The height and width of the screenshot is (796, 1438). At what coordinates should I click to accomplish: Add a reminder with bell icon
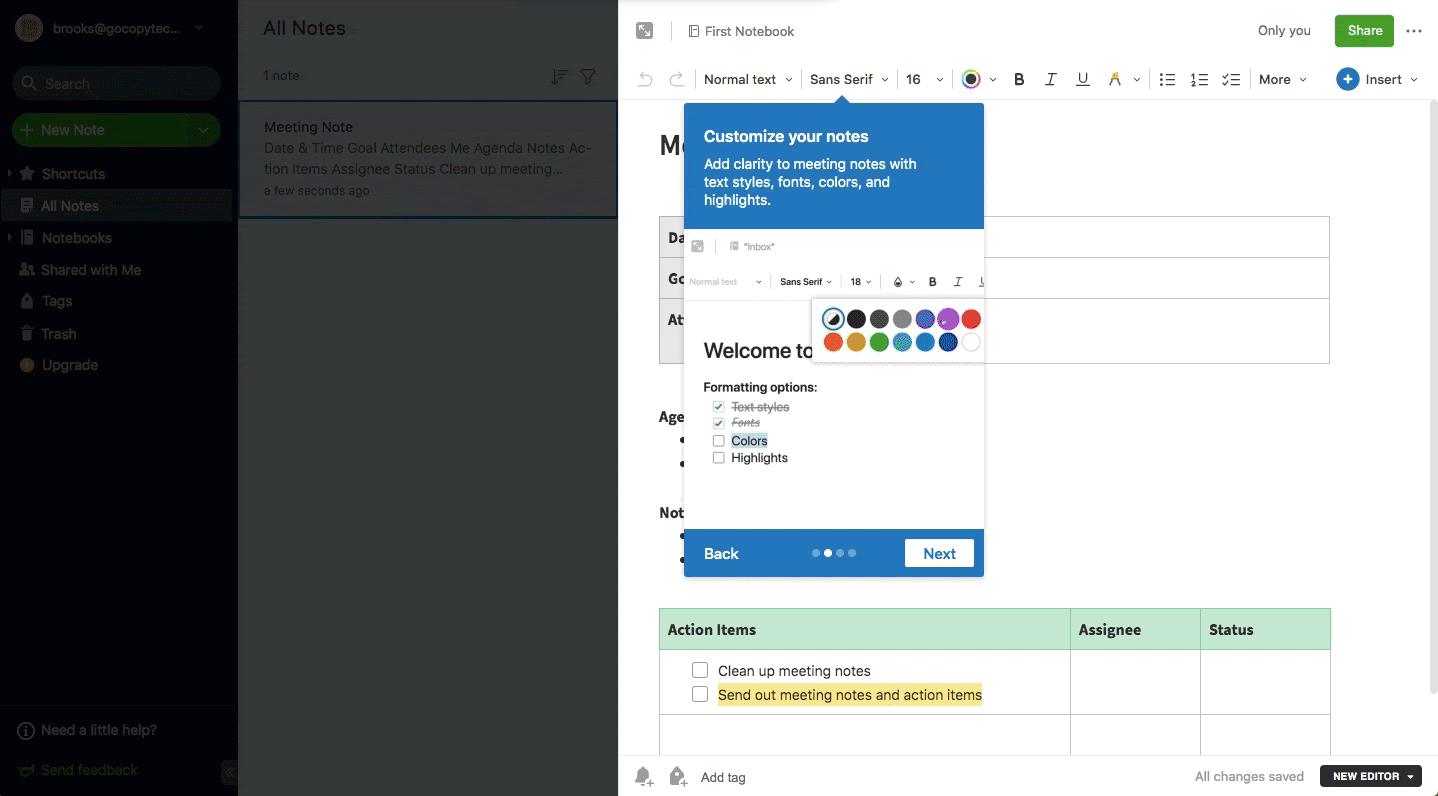[x=644, y=777]
